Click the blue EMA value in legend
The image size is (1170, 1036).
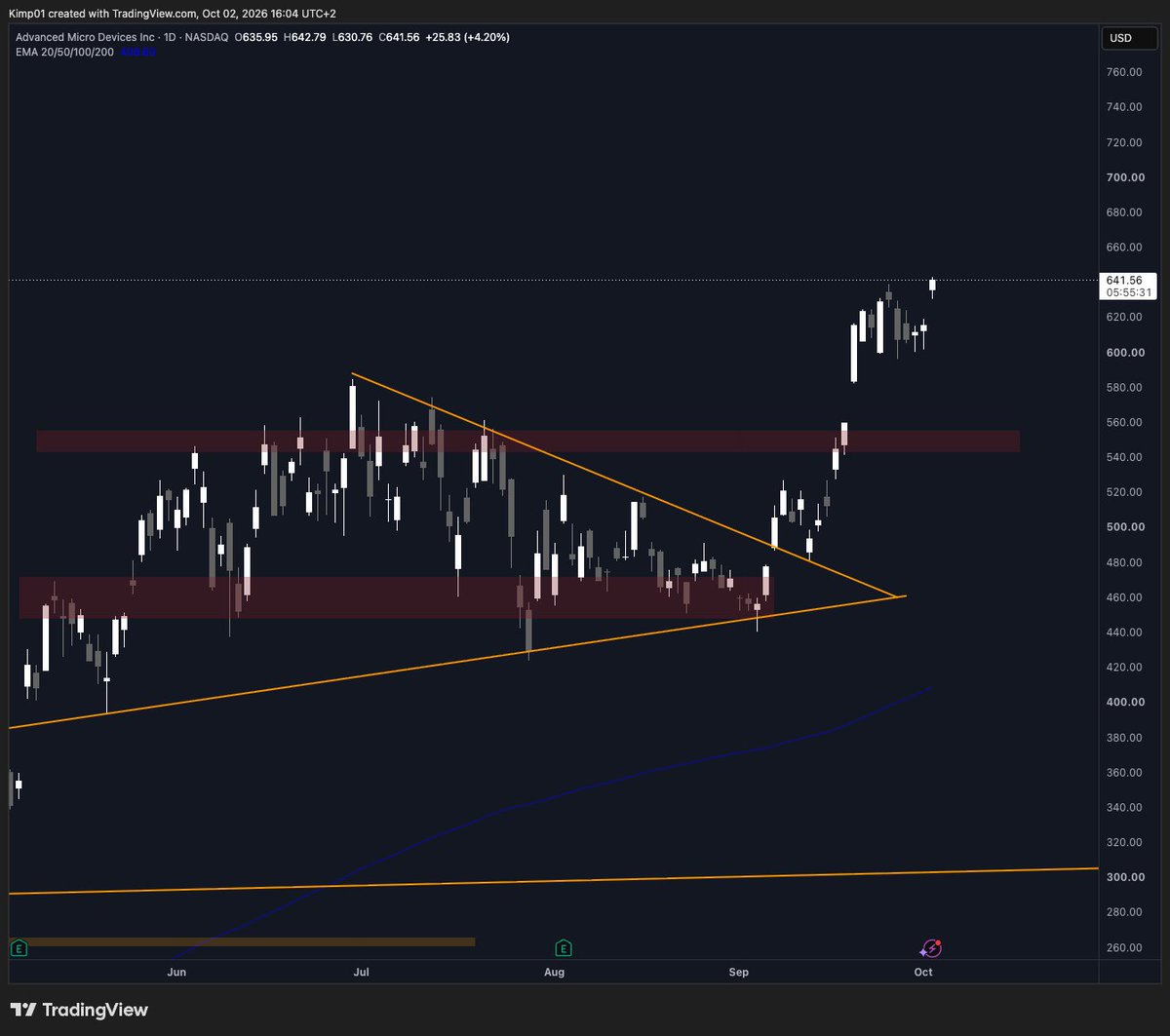pos(136,52)
